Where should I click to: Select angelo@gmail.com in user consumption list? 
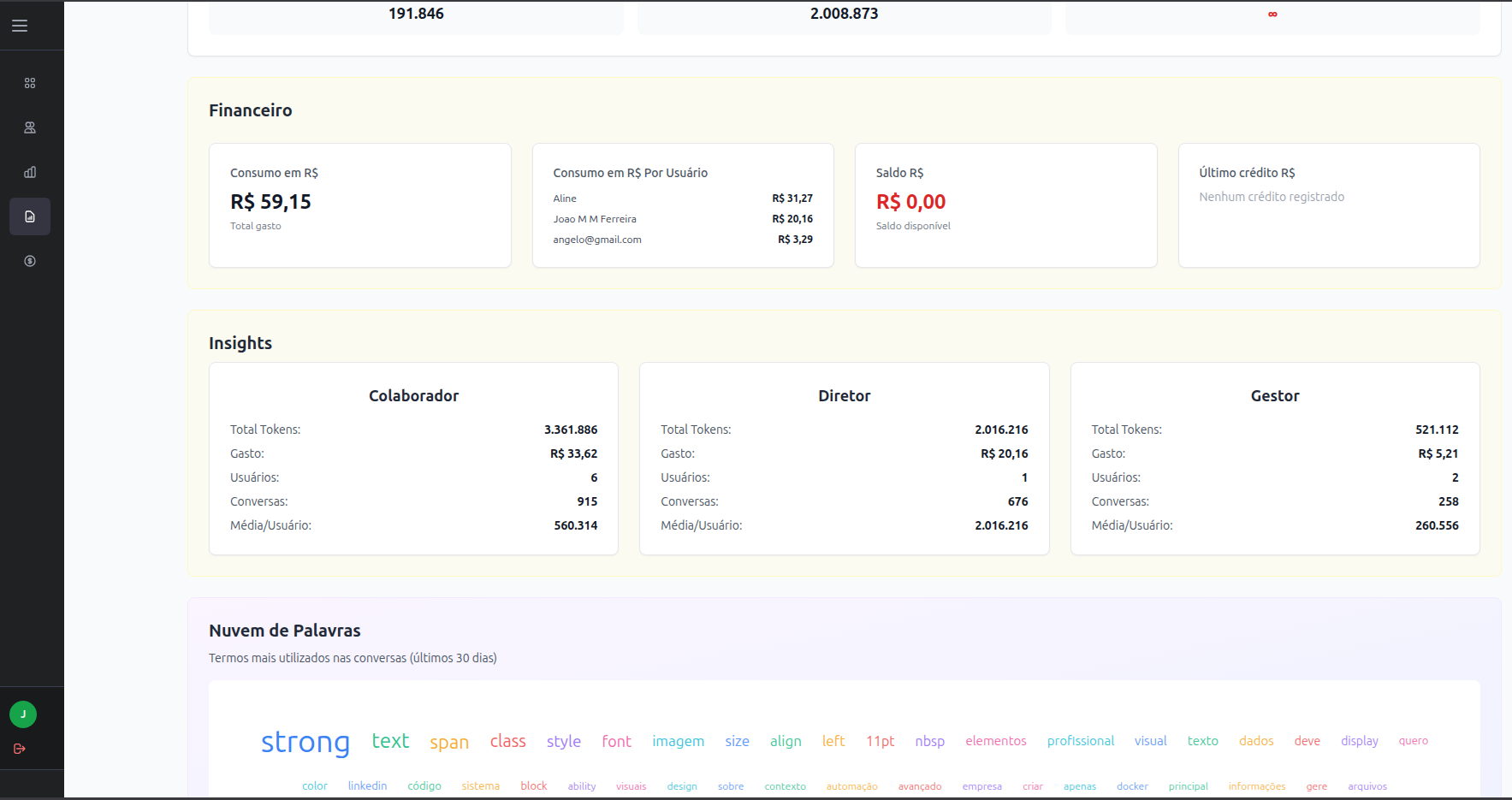[x=597, y=240]
